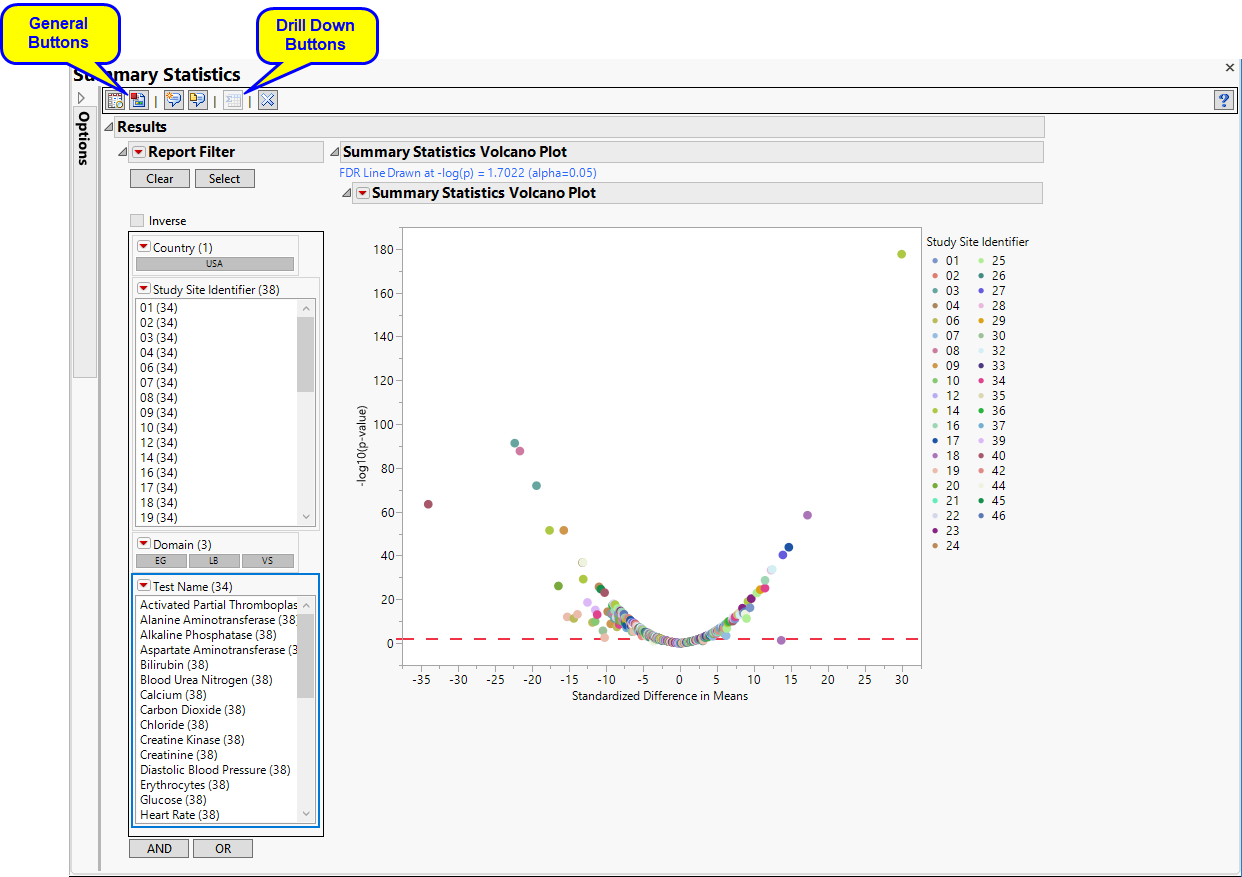Click the red and blue toolbar icon

point(138,100)
